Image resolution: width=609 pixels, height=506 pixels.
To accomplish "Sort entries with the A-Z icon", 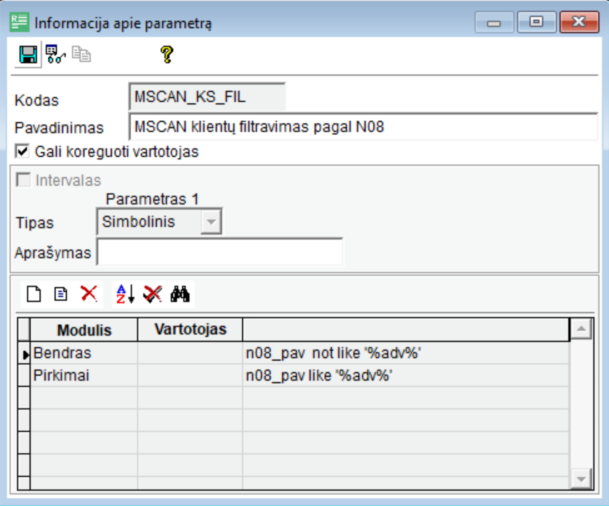I will tap(124, 294).
